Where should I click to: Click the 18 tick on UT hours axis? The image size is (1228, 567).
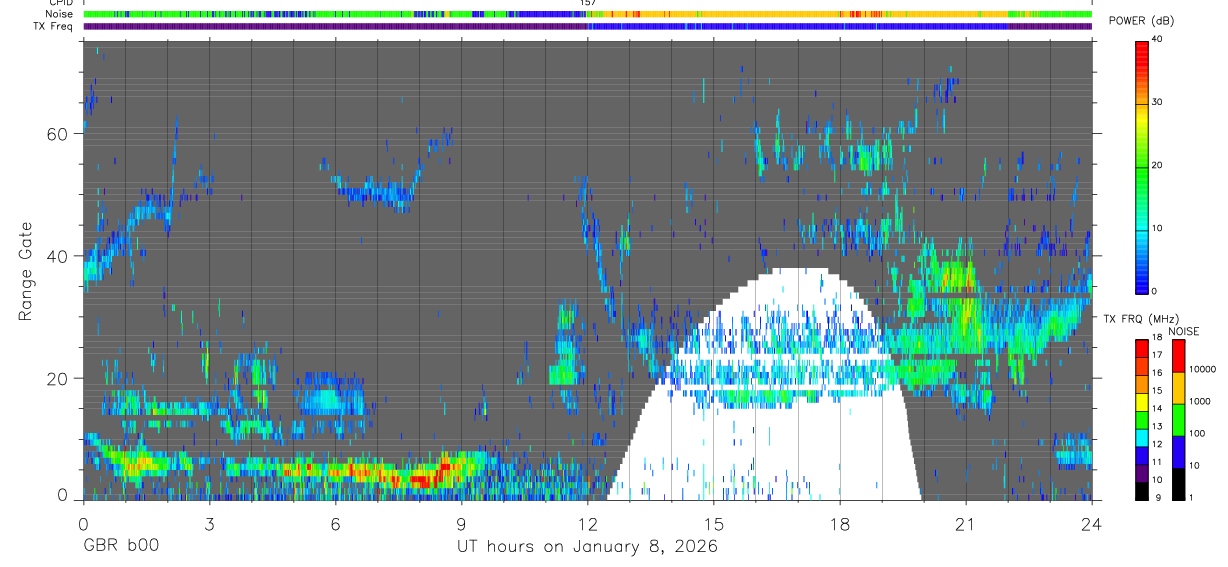839,524
